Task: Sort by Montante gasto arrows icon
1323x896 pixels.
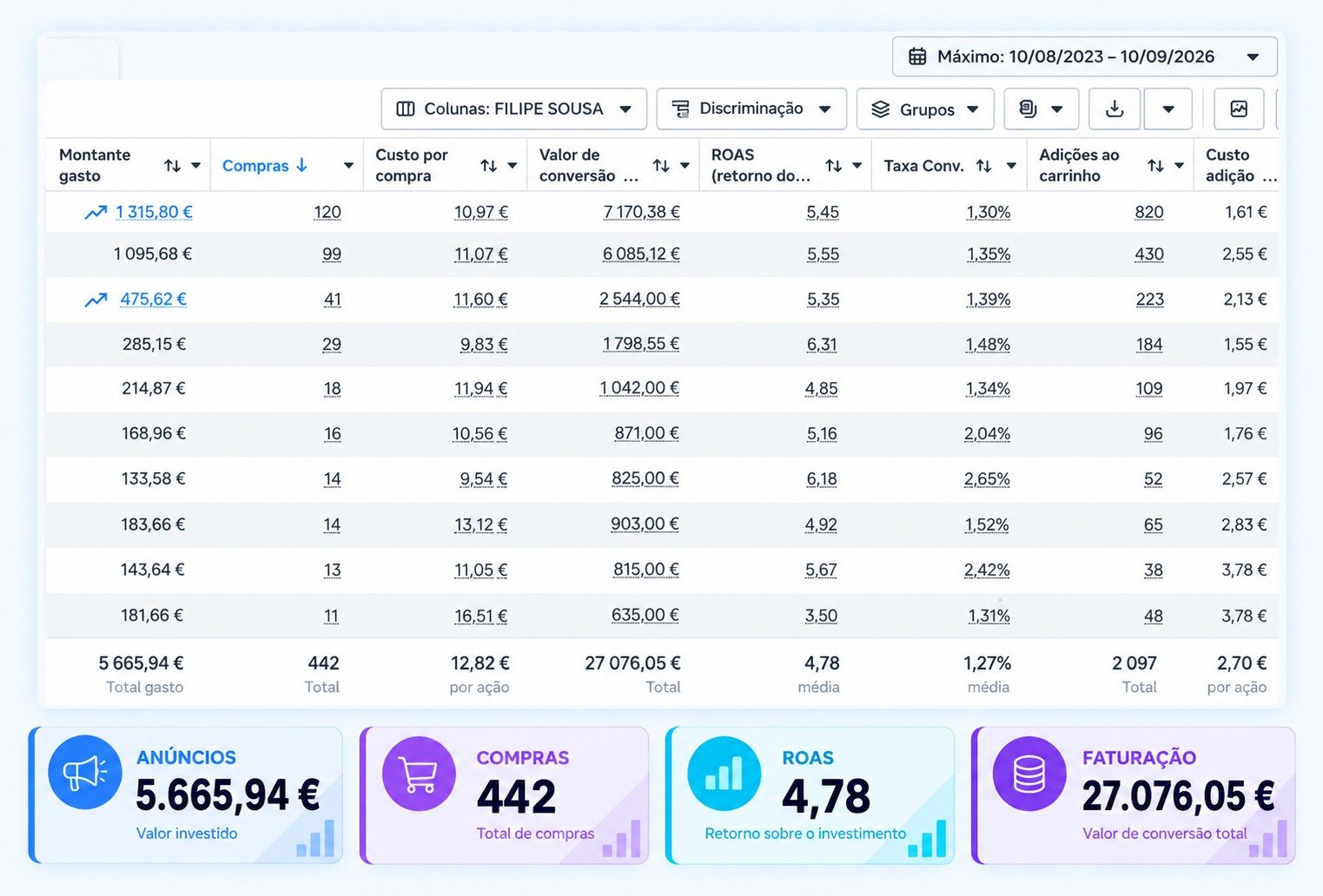Action: point(173,165)
